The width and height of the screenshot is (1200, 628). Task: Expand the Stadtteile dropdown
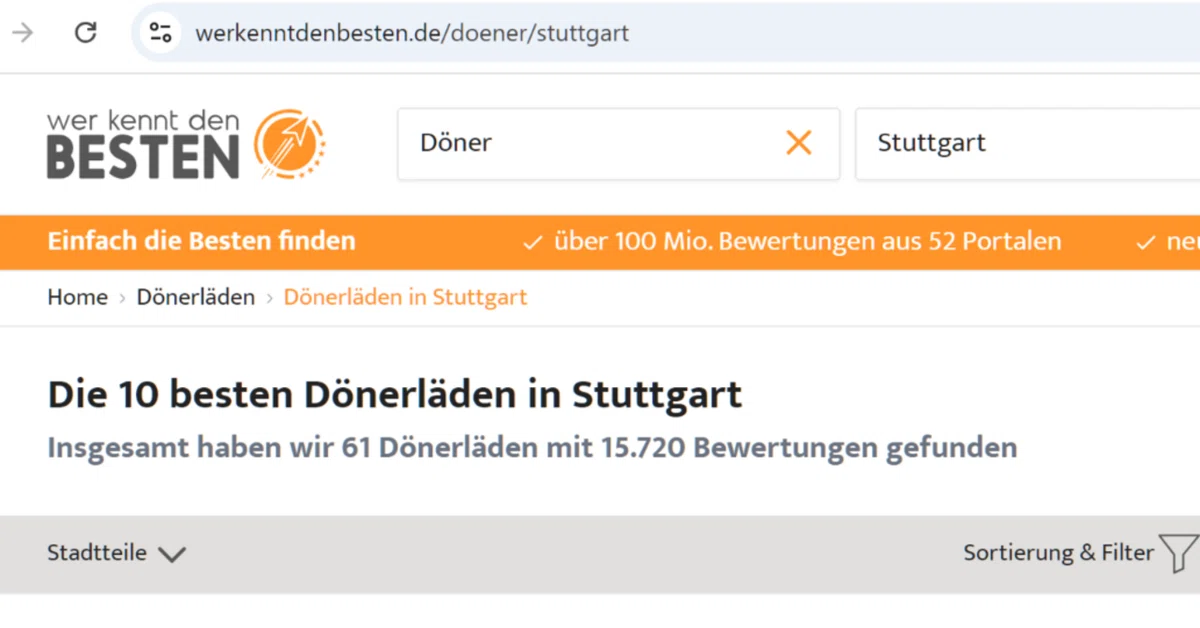pos(116,553)
